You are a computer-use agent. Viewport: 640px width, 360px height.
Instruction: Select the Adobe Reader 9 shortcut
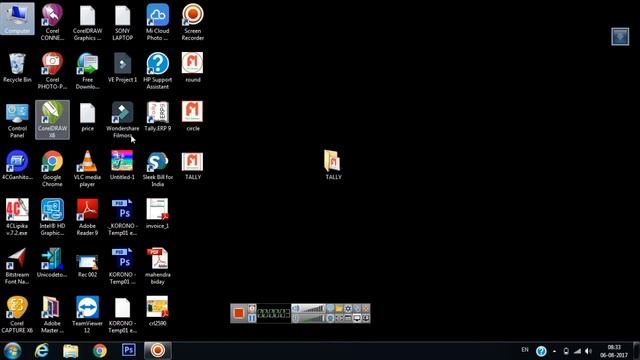tap(87, 217)
